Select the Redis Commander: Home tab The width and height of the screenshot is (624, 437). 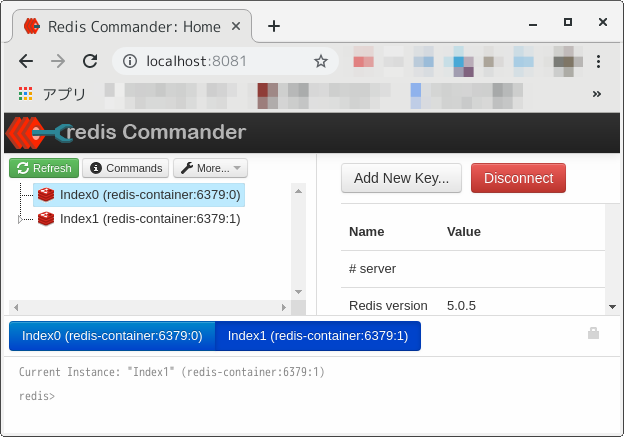click(133, 26)
